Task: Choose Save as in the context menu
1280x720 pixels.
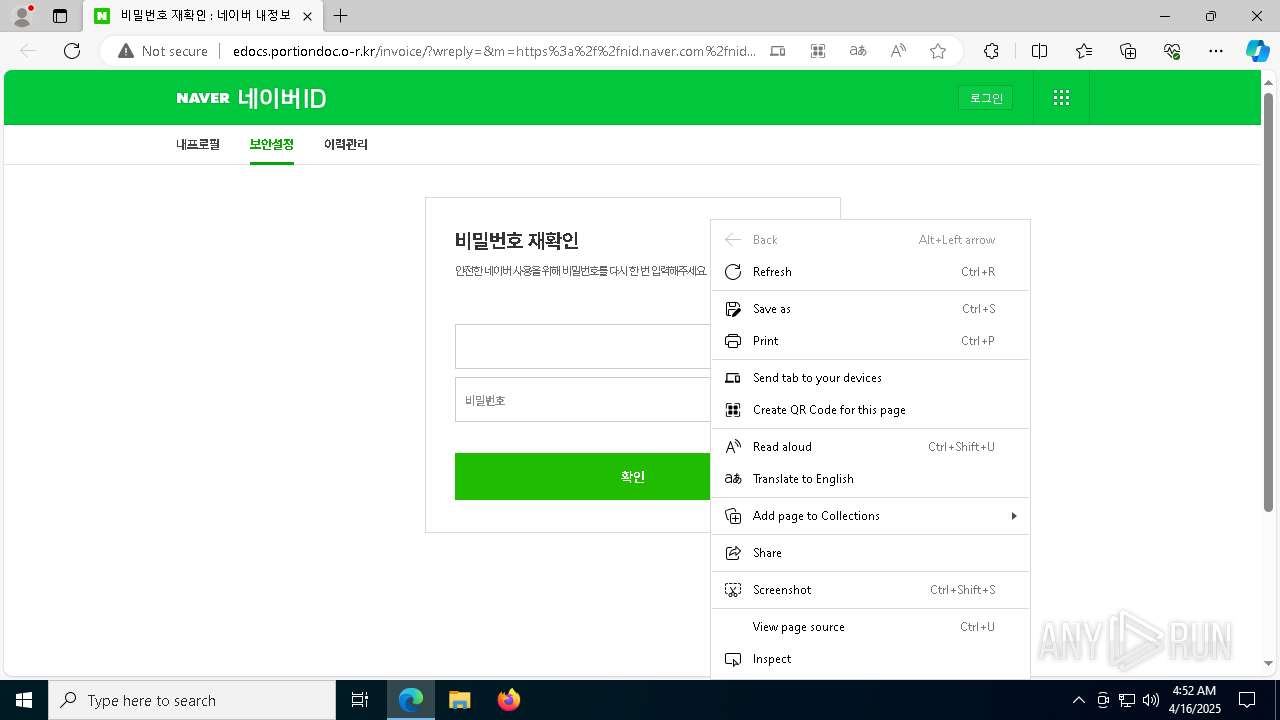Action: click(870, 309)
